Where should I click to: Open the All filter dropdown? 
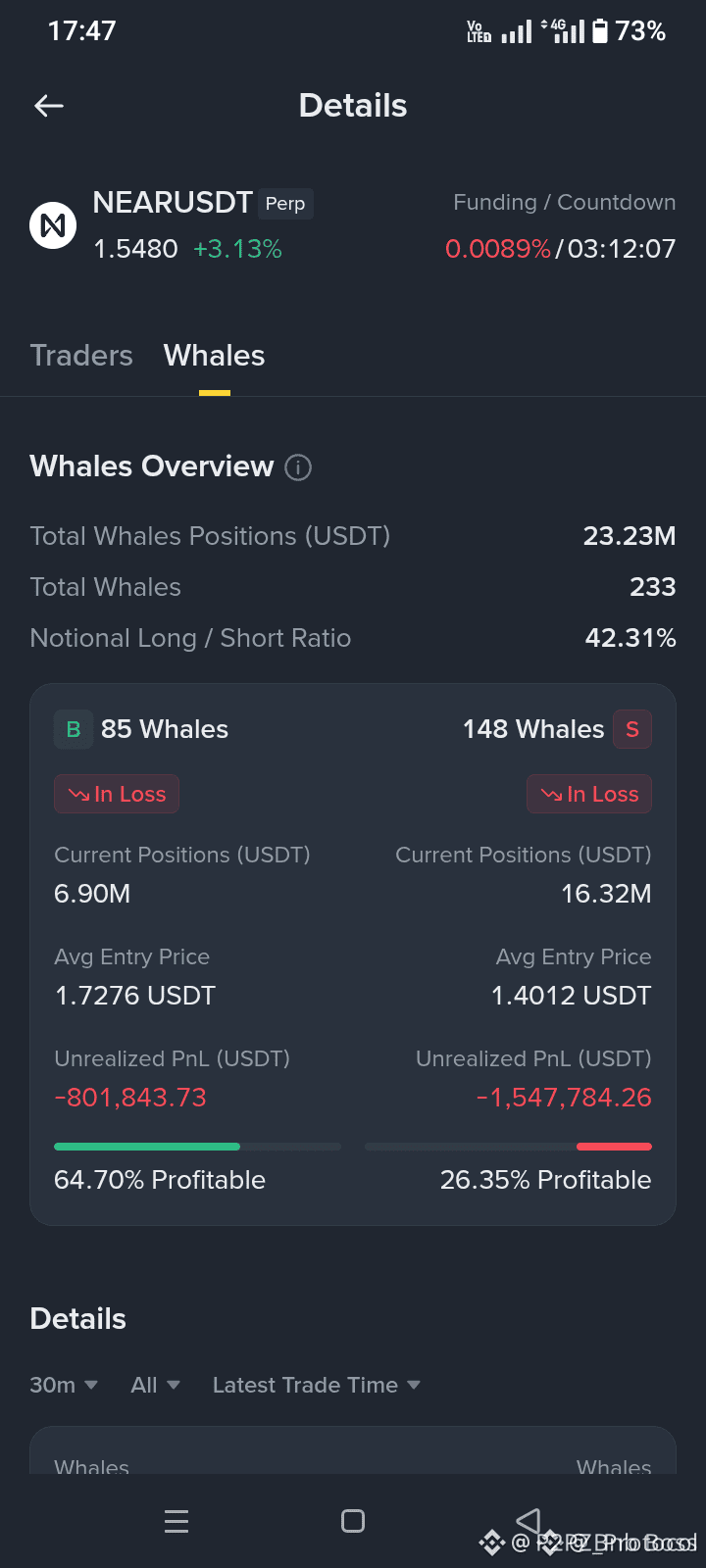coord(155,1385)
